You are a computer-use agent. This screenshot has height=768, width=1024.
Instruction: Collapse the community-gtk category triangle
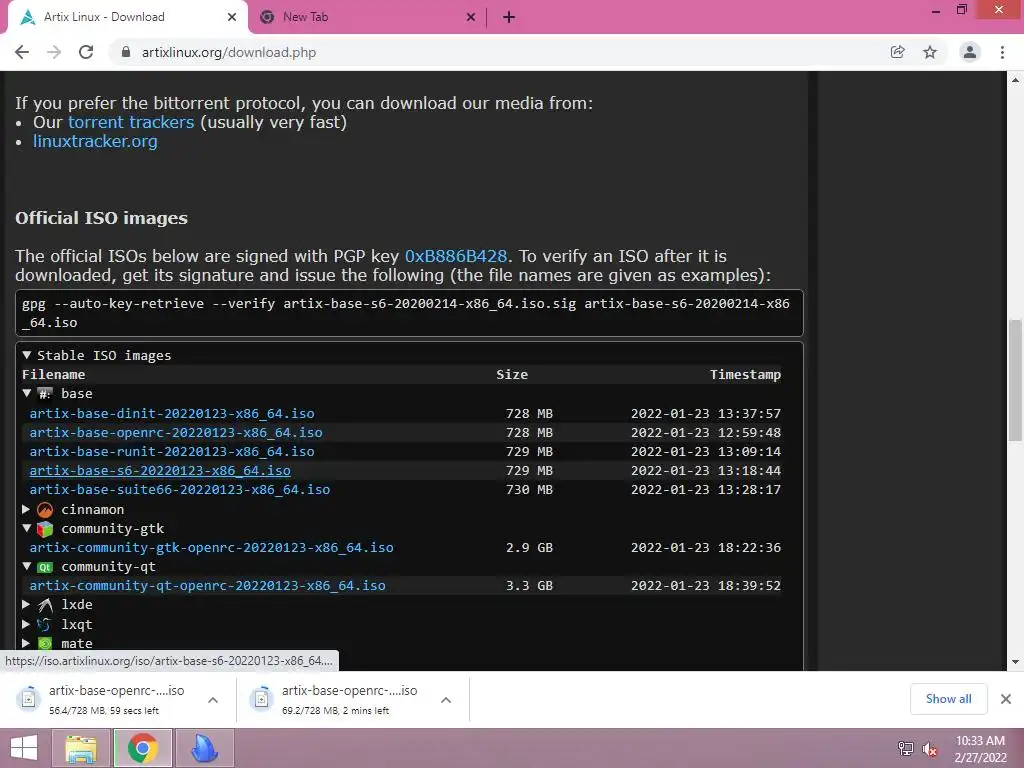pyautogui.click(x=27, y=528)
